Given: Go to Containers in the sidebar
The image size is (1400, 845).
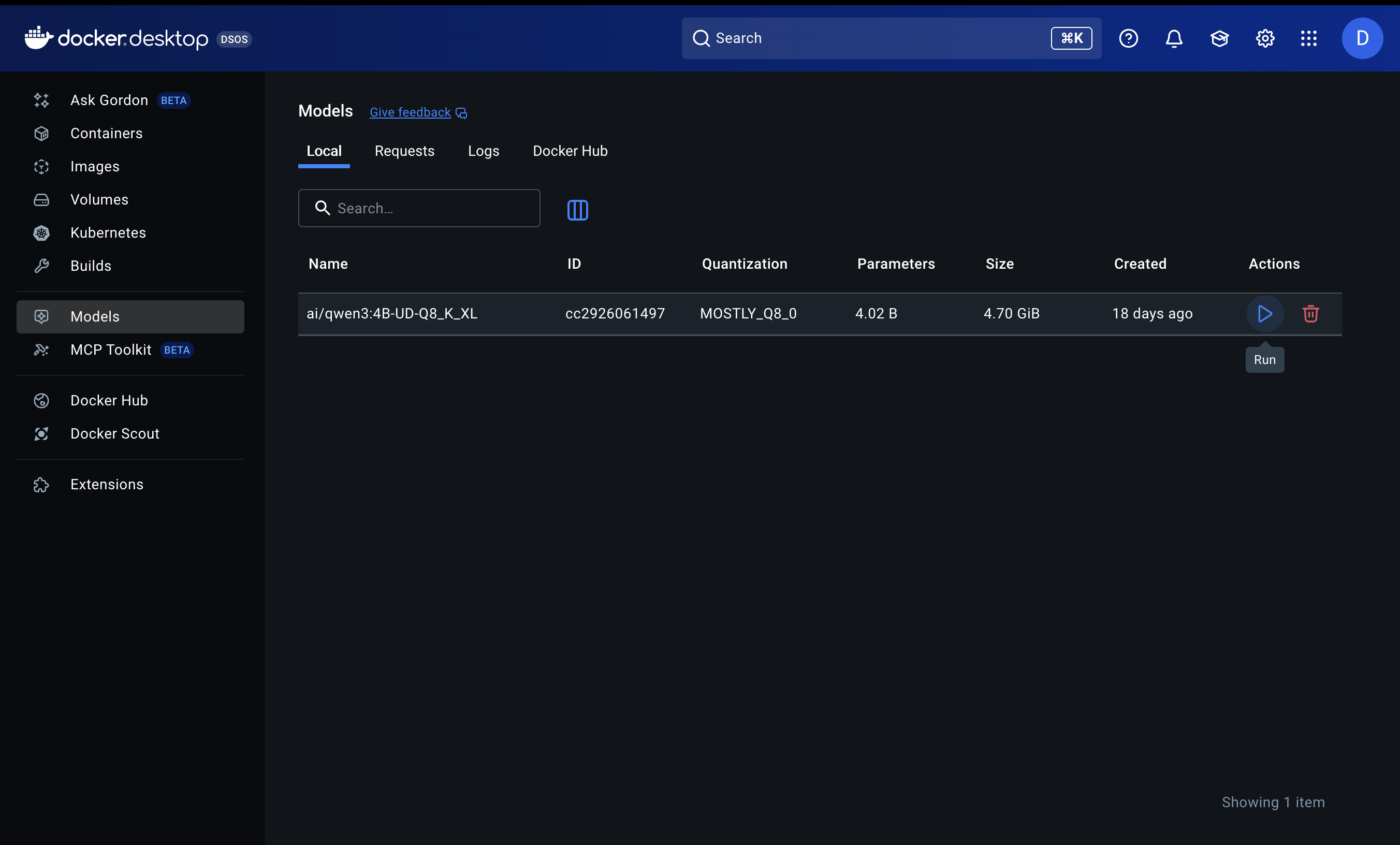Looking at the screenshot, I should coord(106,133).
